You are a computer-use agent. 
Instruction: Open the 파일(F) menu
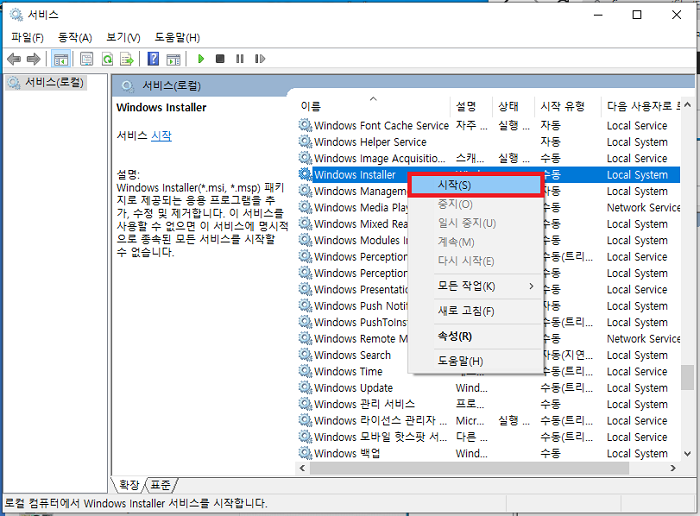[27, 37]
